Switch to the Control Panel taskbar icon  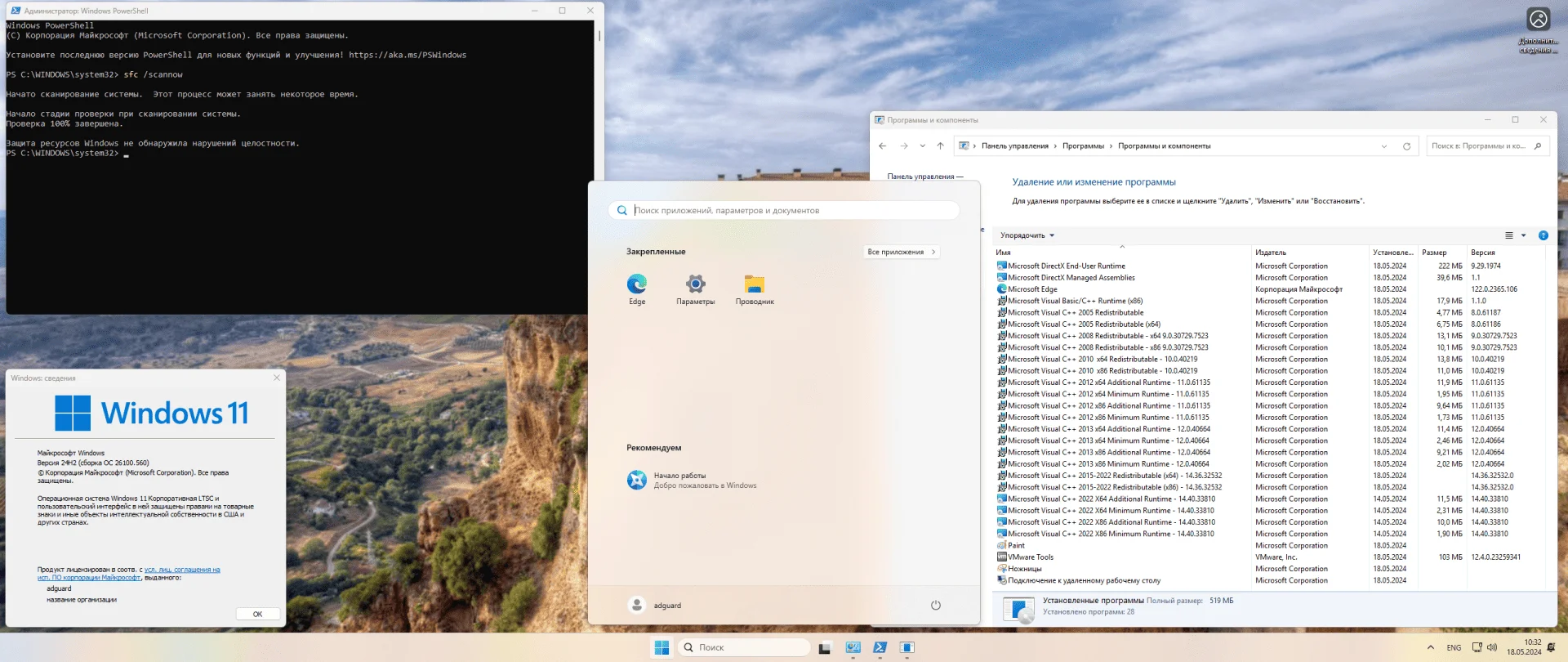(x=853, y=647)
